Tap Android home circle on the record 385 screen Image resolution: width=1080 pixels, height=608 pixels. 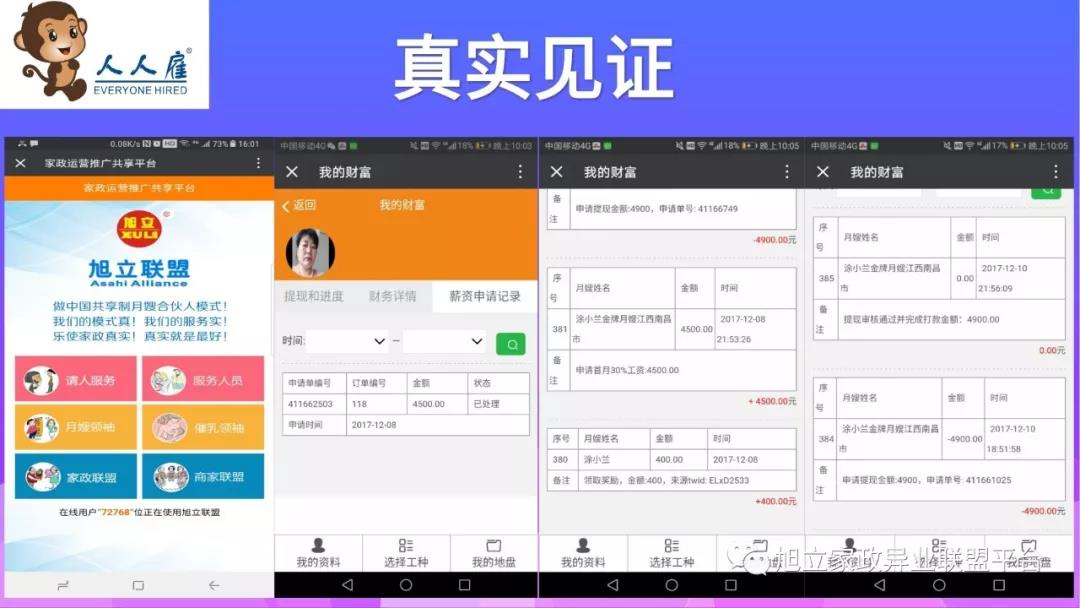point(939,585)
